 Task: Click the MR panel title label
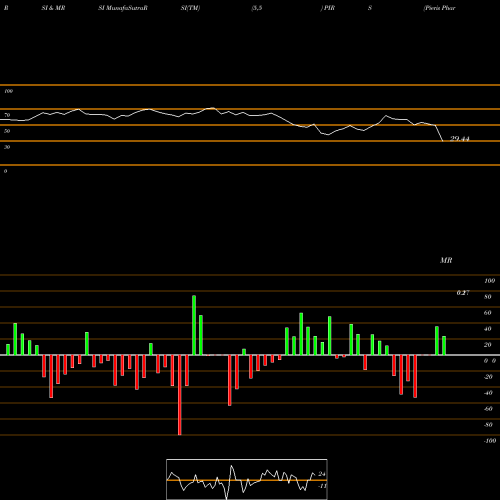coord(446,260)
